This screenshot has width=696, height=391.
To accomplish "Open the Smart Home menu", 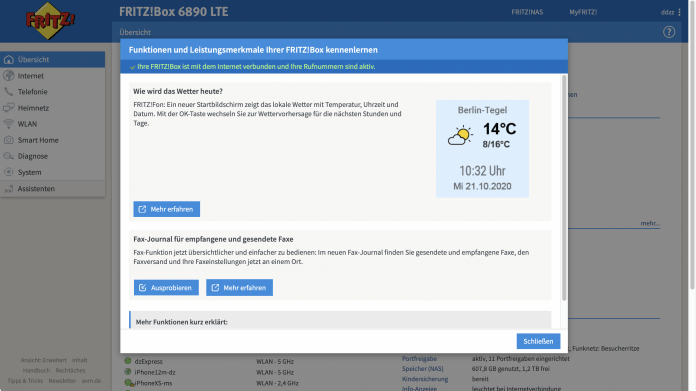I will click(52, 140).
